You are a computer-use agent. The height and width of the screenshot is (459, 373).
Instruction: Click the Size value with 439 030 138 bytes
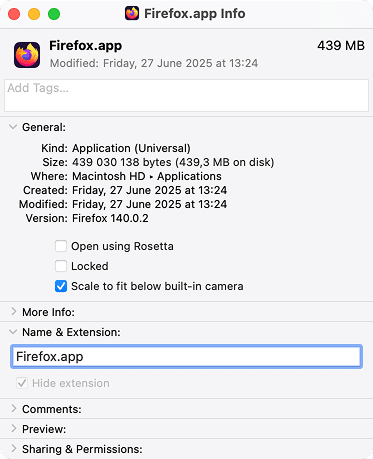pyautogui.click(x=173, y=162)
